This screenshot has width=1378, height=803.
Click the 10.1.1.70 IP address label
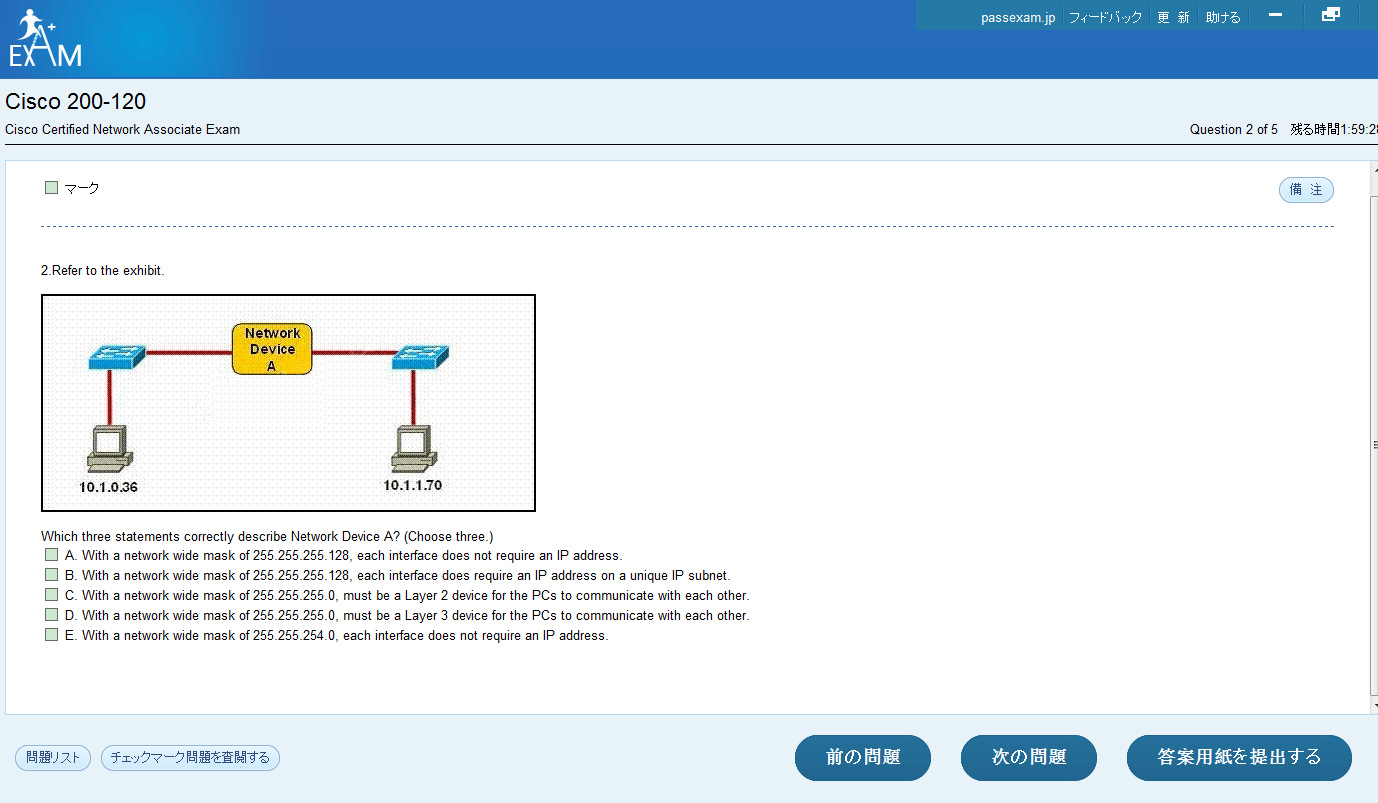[x=413, y=486]
